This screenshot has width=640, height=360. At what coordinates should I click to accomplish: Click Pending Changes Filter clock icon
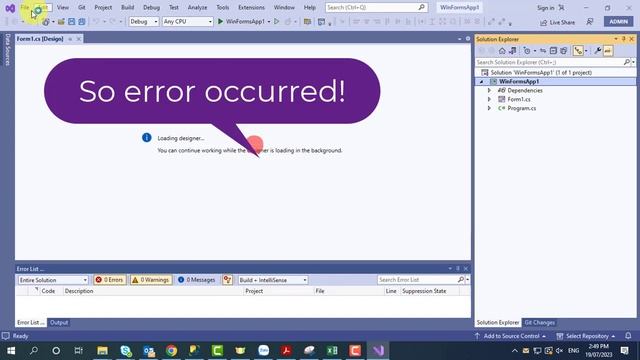527,51
